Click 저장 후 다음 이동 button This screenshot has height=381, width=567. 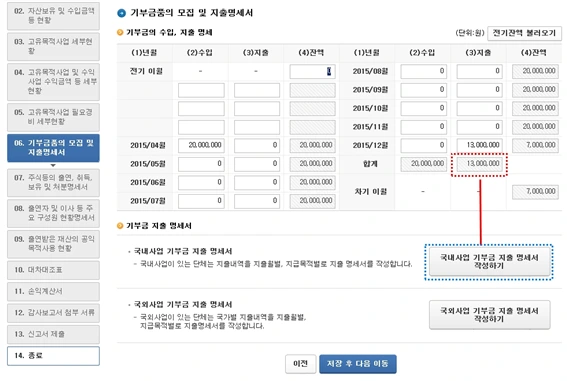[x=358, y=364]
